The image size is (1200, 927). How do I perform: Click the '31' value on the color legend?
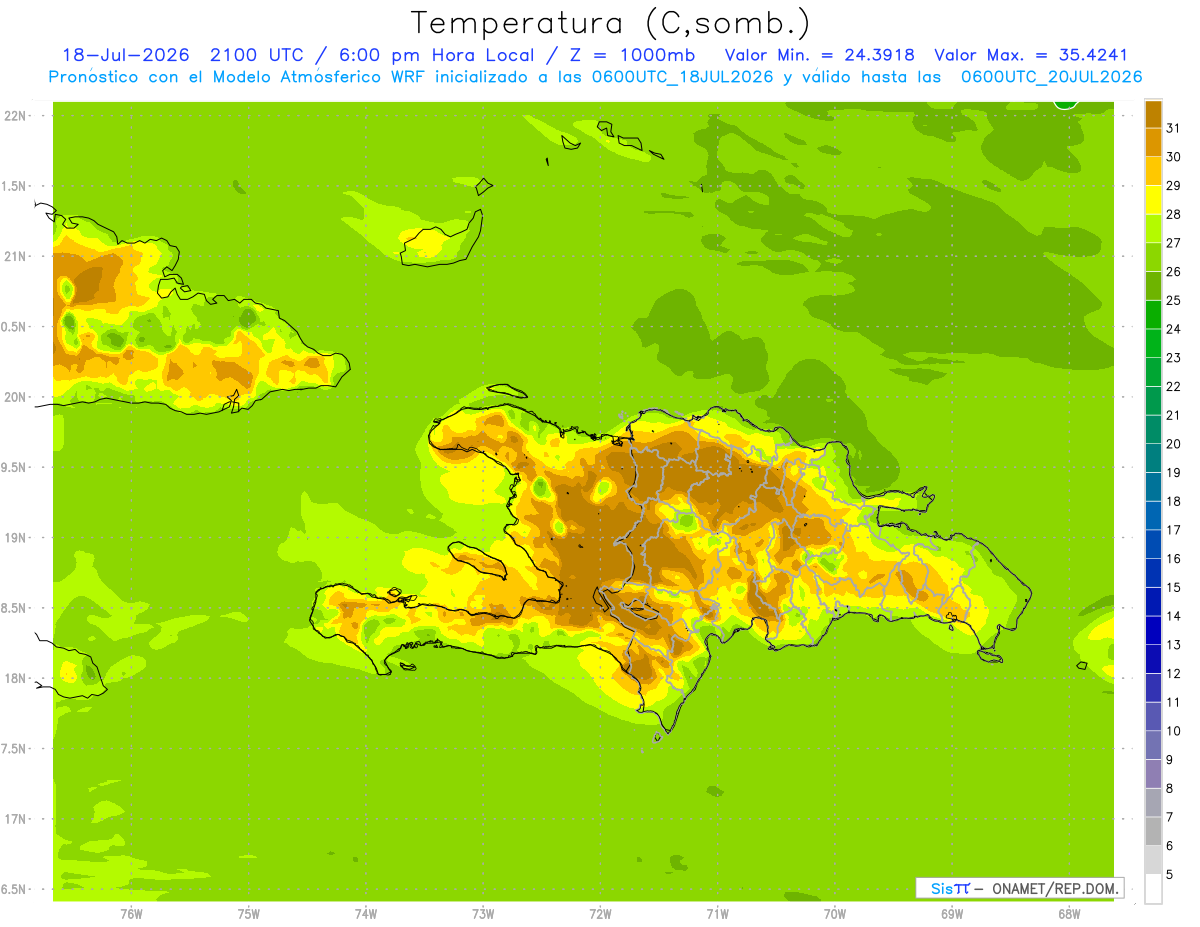click(x=1174, y=128)
